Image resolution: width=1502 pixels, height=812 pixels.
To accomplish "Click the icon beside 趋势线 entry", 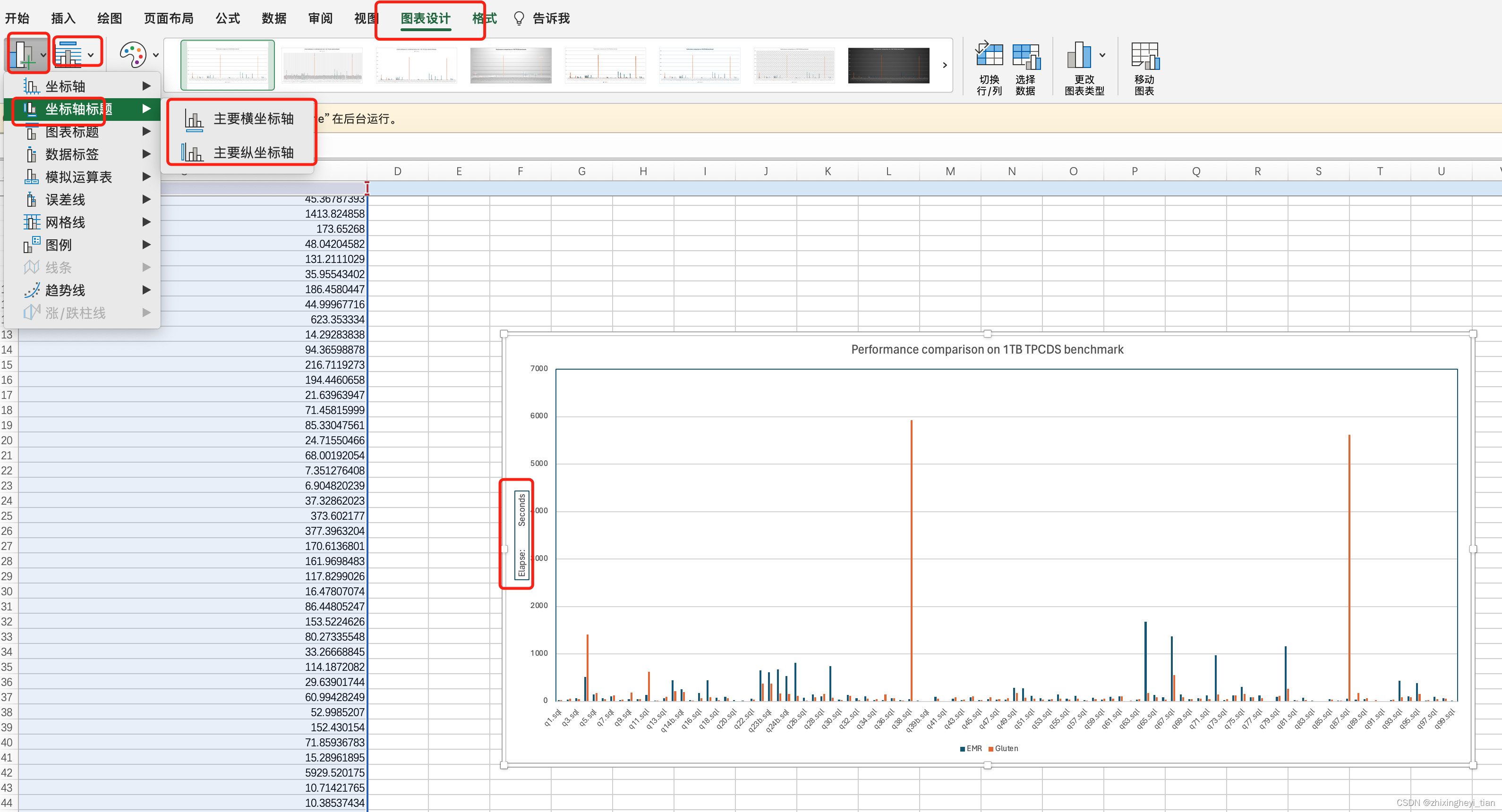I will click(32, 290).
